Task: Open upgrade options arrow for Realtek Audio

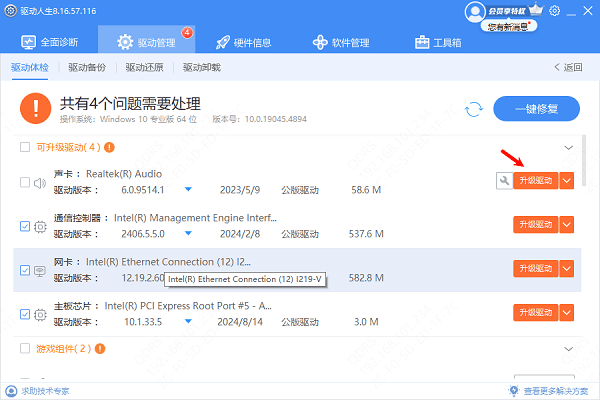Action: click(x=567, y=181)
